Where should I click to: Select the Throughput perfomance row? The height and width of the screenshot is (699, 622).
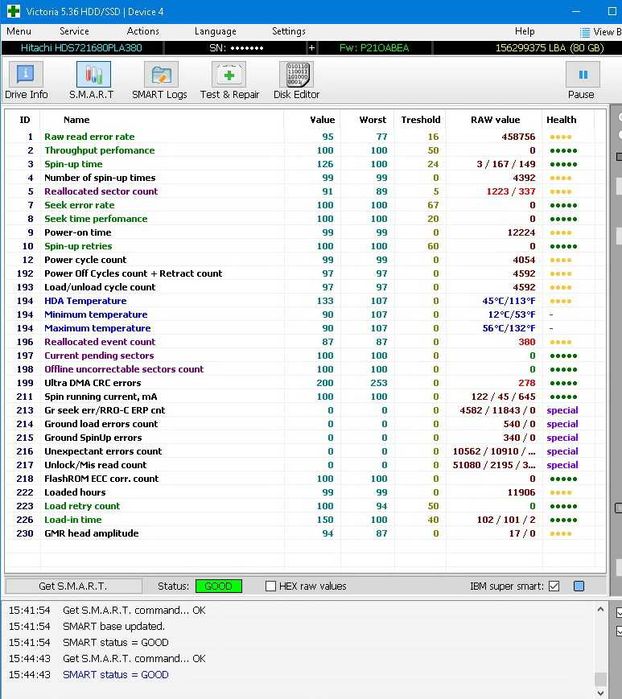305,150
